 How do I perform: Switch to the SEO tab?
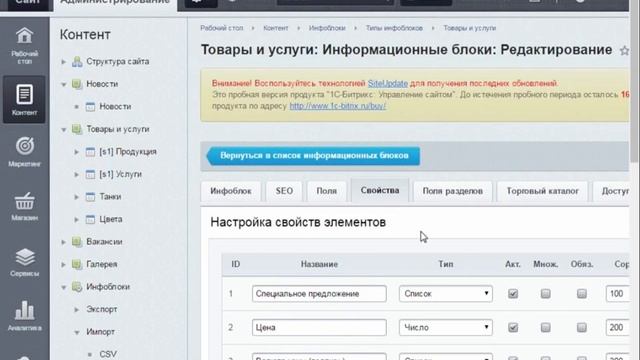[x=284, y=191]
